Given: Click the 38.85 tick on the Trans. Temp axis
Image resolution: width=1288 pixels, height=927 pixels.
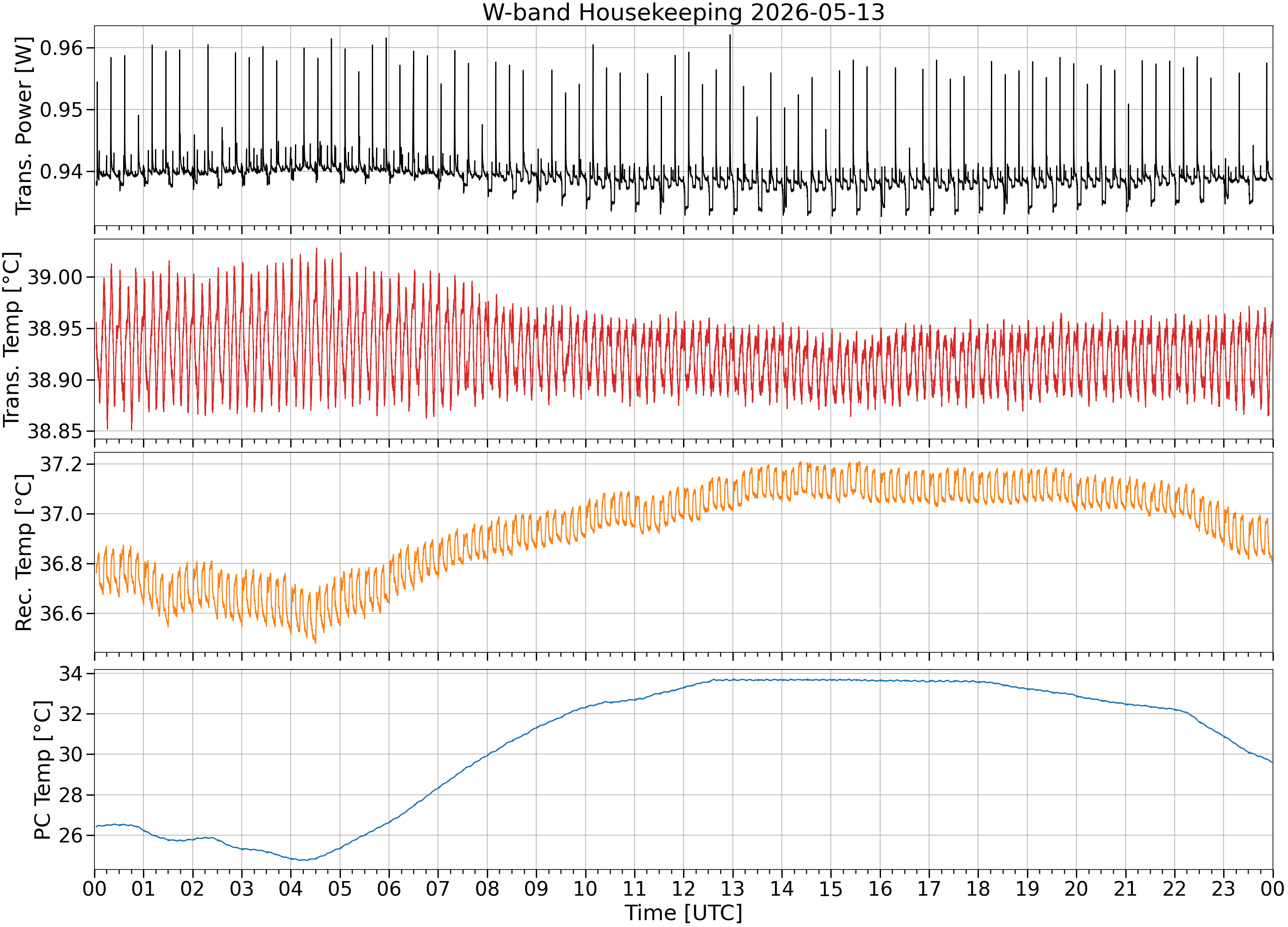Looking at the screenshot, I should click(x=56, y=431).
